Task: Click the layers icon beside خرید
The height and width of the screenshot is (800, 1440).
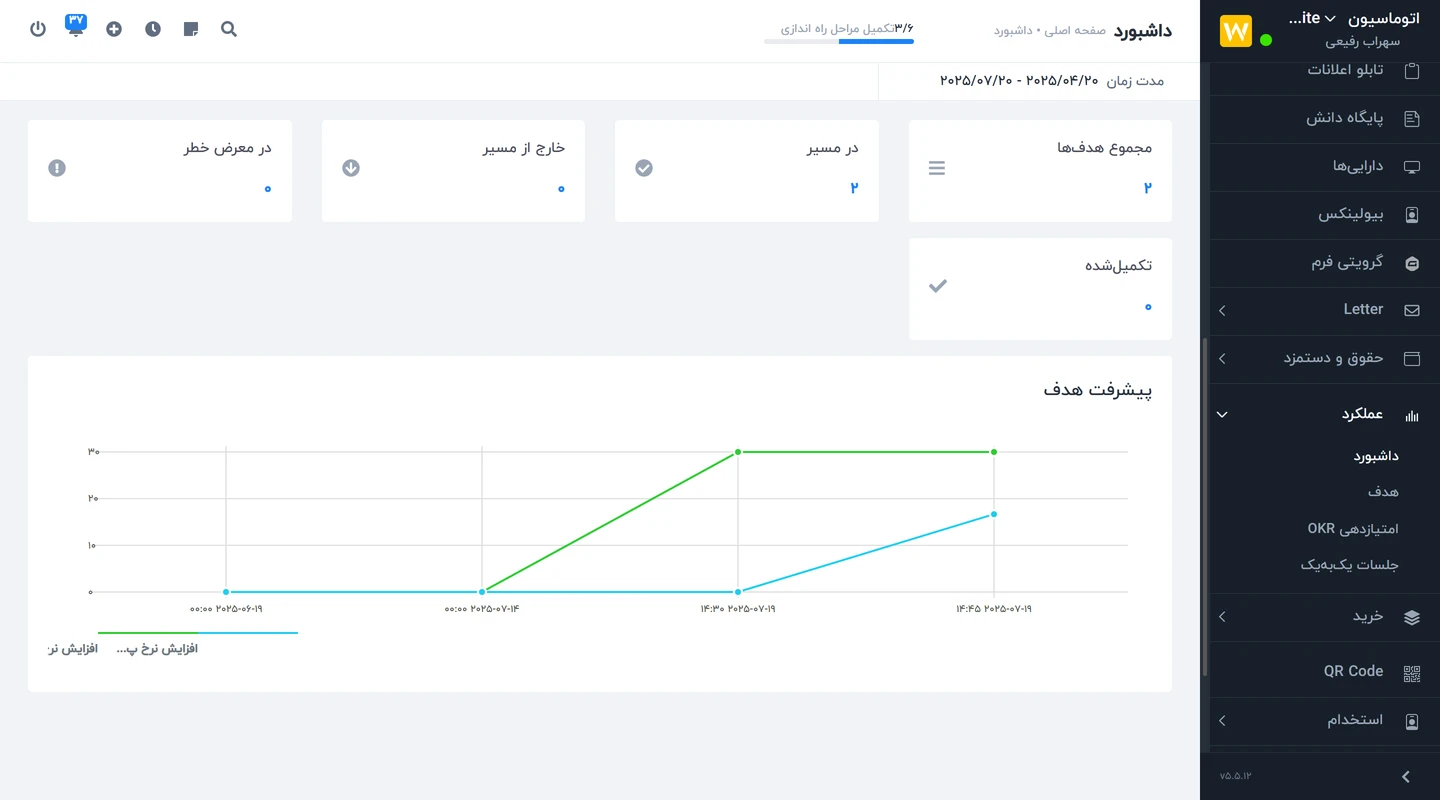Action: (x=1412, y=617)
